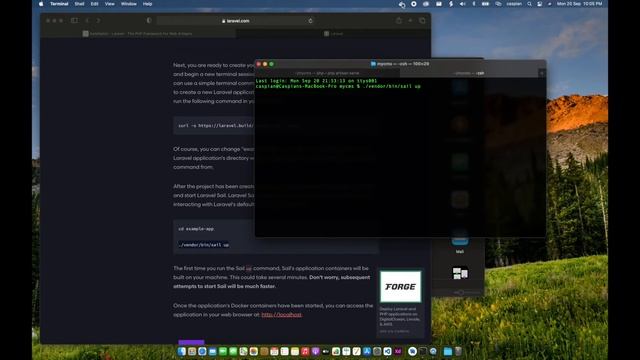Open Control Center in menu bar
This screenshot has height=360, width=640.
[x=540, y=4]
